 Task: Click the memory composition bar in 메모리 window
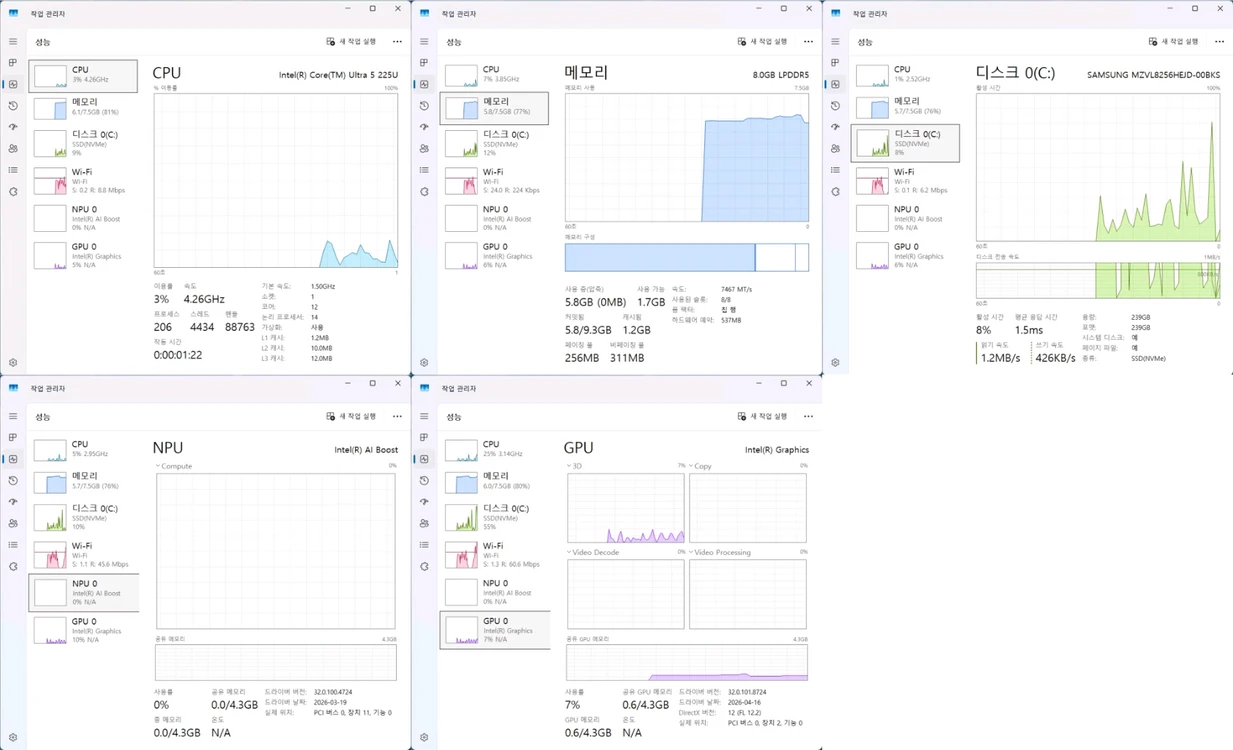[687, 257]
